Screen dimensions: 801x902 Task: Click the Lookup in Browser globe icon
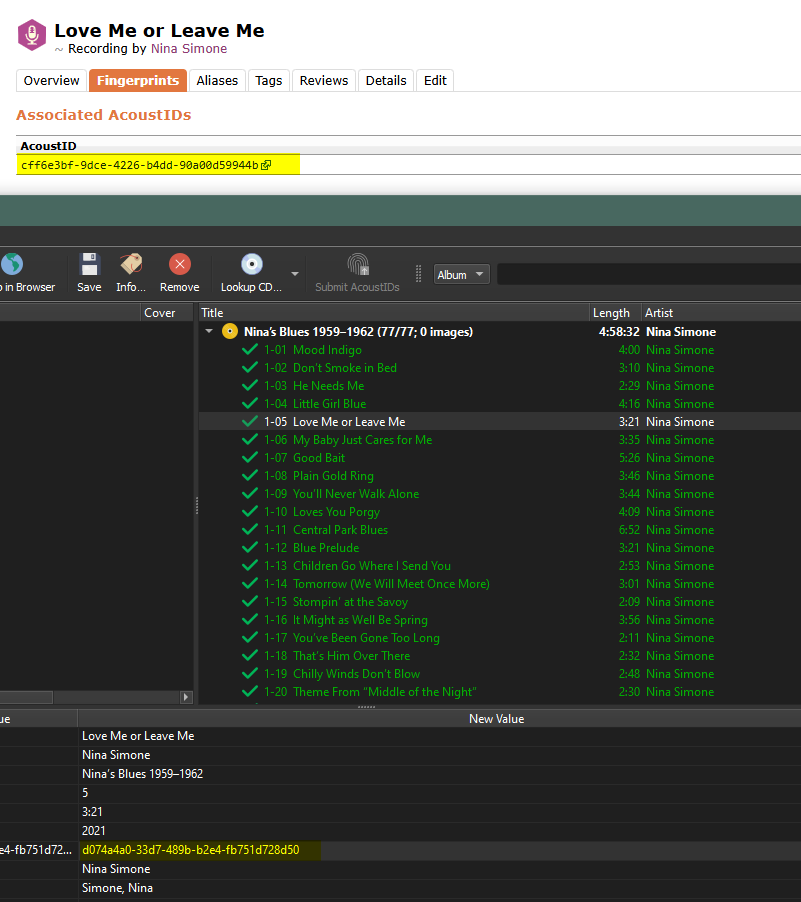[x=12, y=265]
